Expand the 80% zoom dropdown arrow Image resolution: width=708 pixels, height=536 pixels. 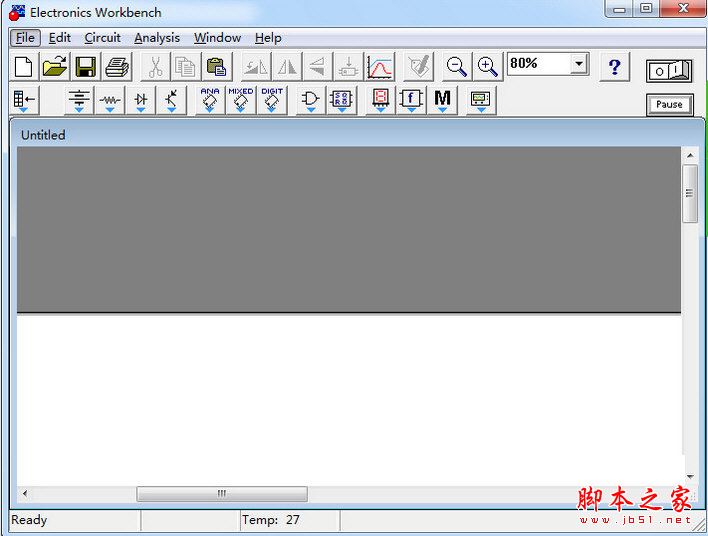[x=579, y=64]
